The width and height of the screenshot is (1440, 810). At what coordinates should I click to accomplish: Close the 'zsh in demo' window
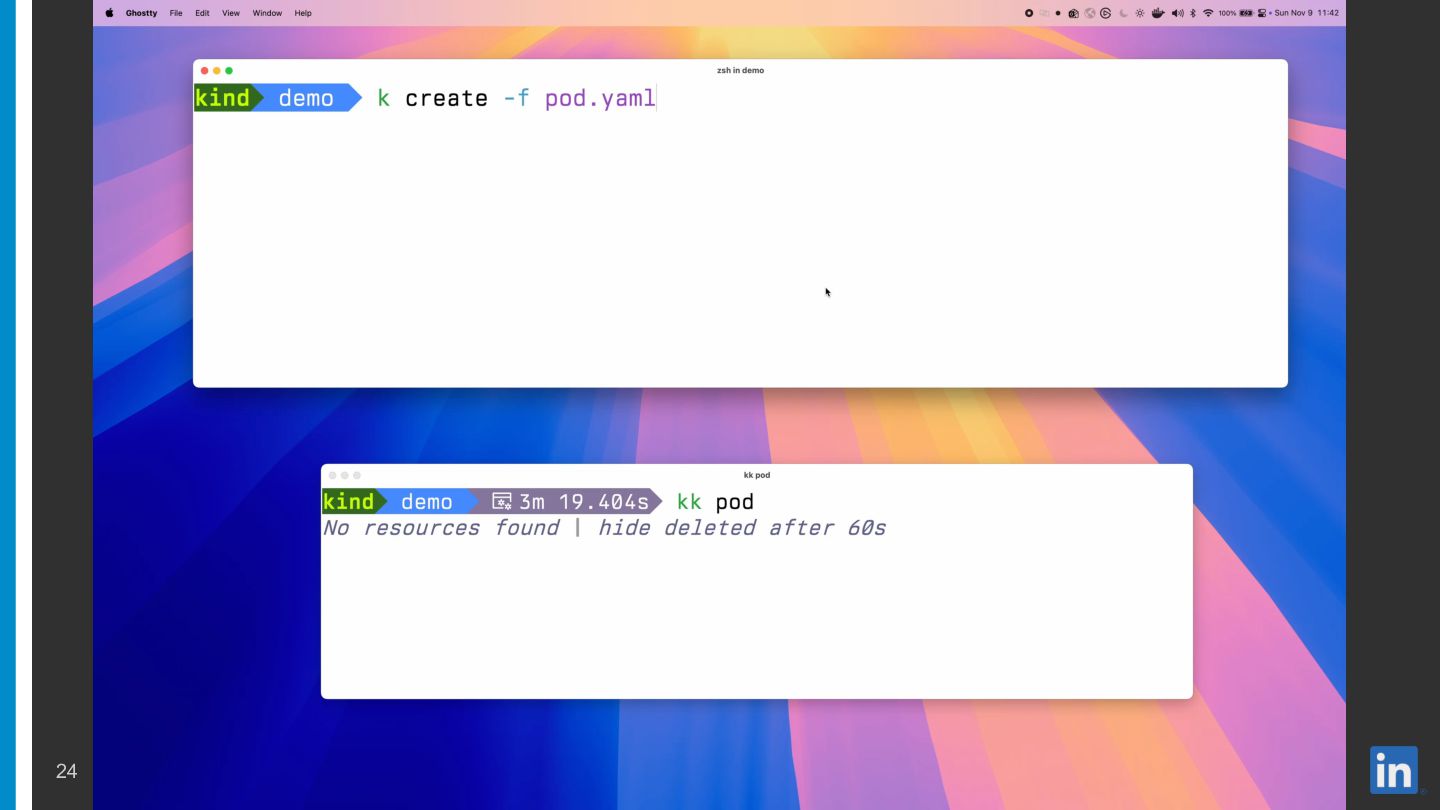[x=205, y=71]
